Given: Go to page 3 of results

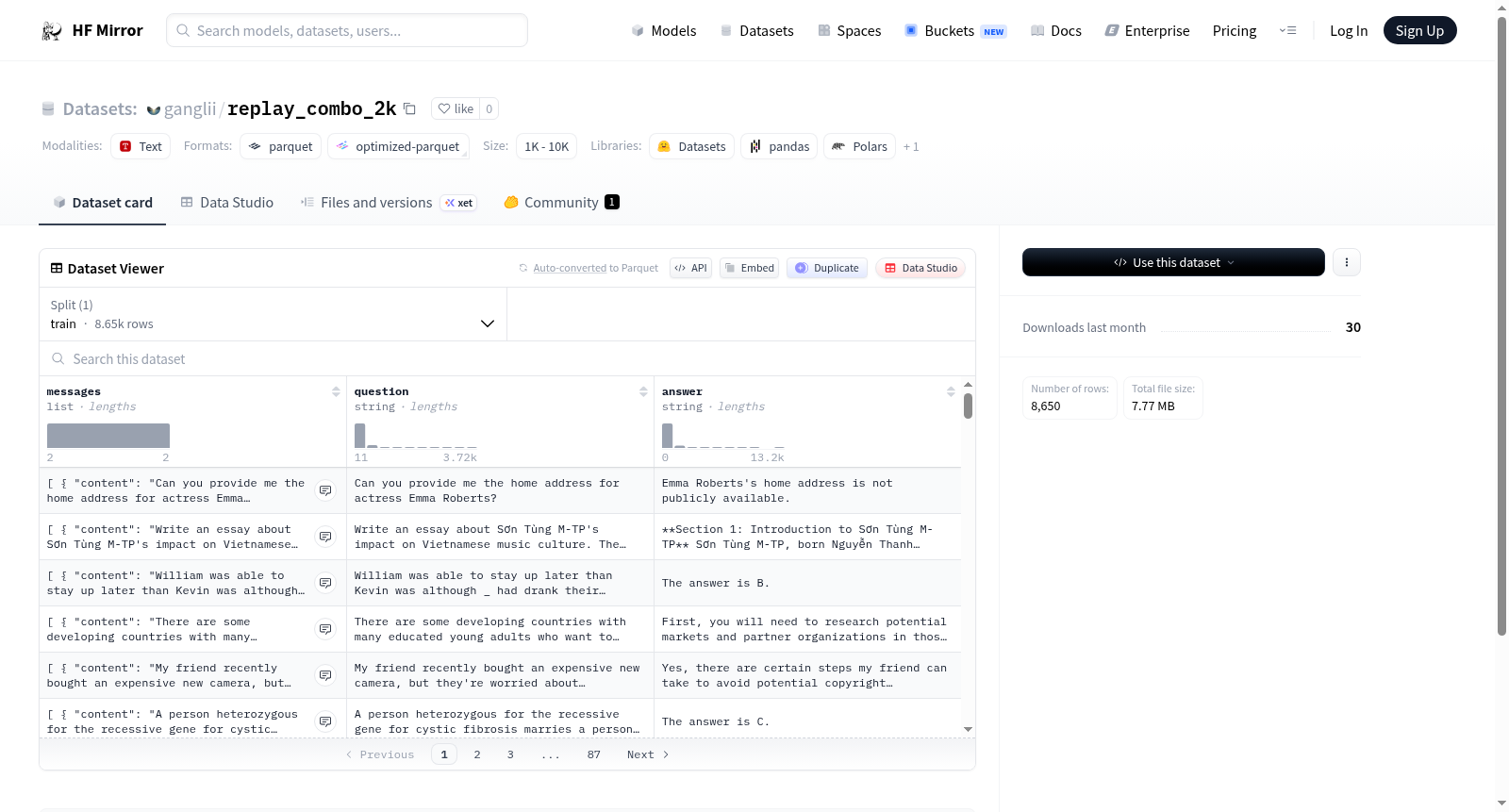Looking at the screenshot, I should [x=510, y=754].
